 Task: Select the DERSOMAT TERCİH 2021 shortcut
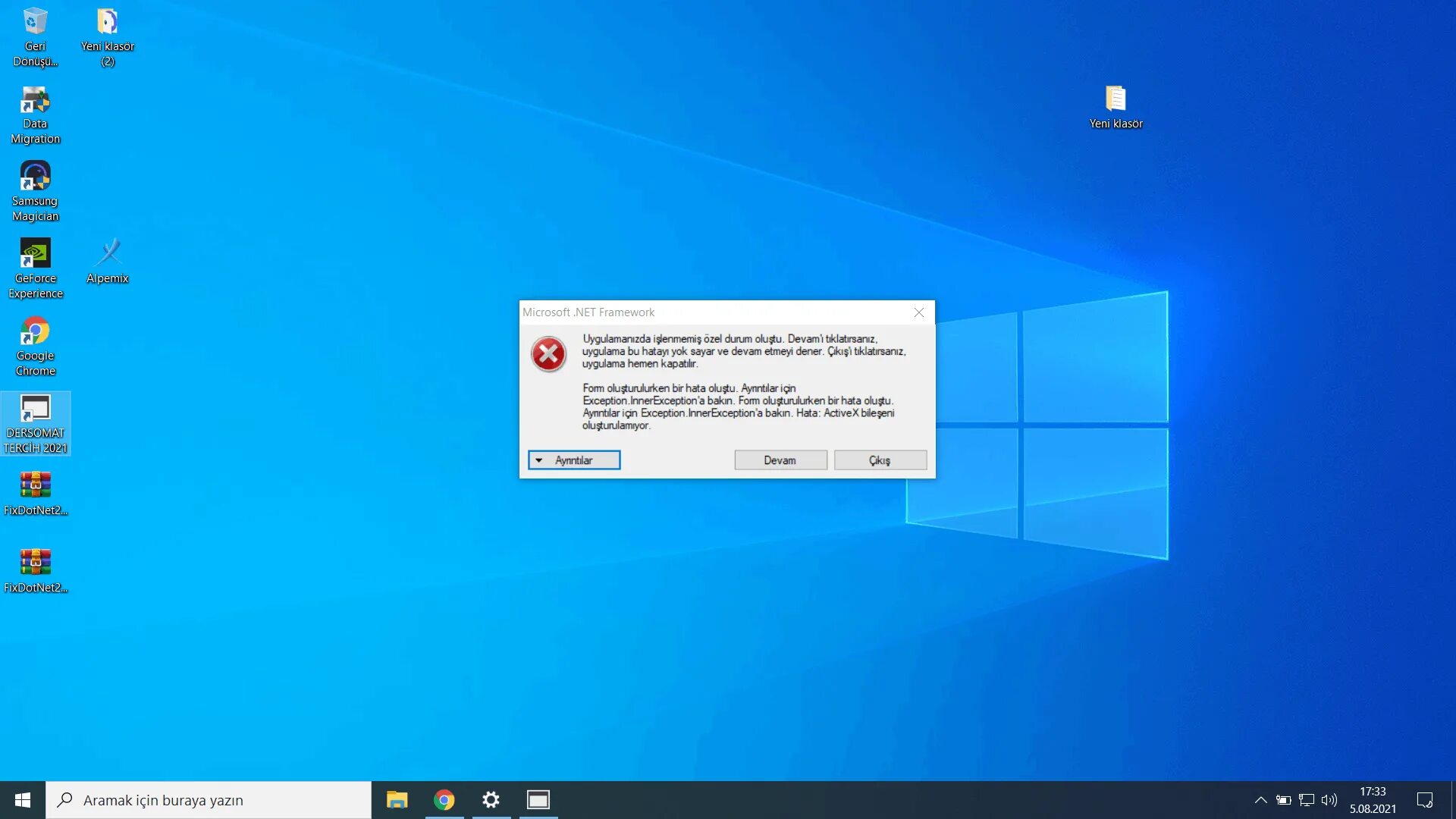click(35, 409)
